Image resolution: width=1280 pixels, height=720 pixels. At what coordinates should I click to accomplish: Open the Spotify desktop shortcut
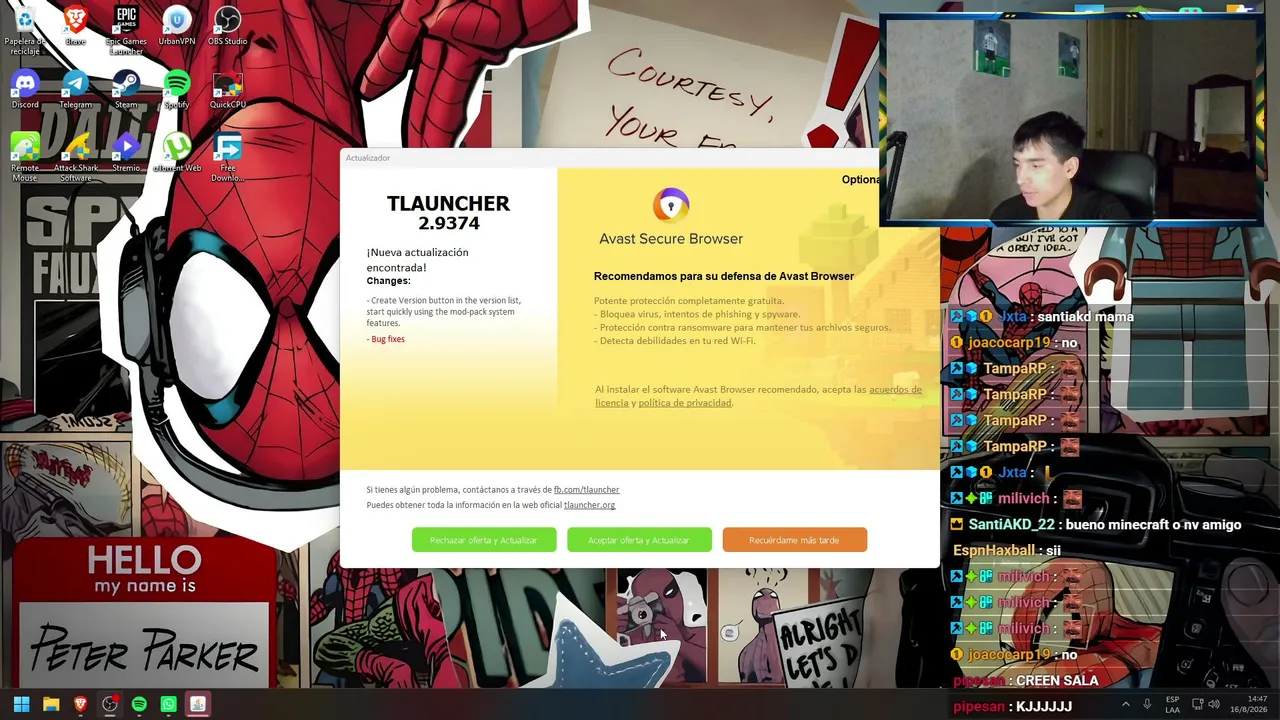(177, 90)
